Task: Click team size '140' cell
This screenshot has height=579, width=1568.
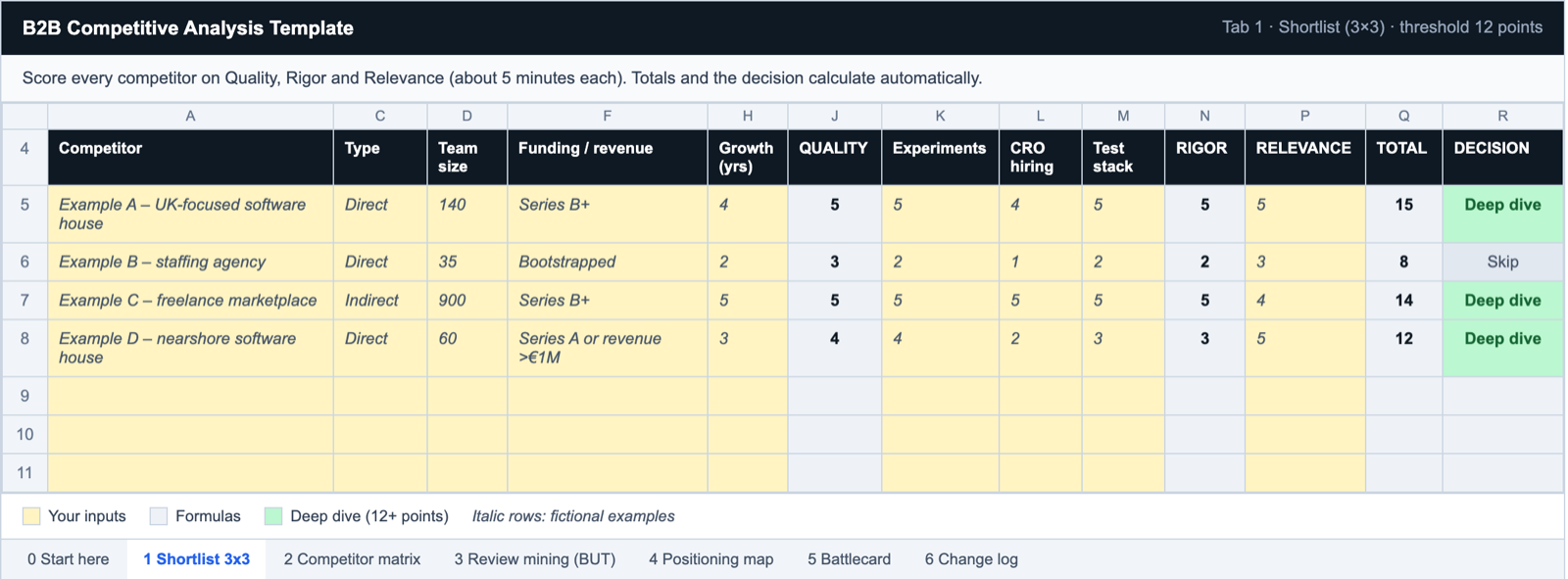Action: (467, 214)
